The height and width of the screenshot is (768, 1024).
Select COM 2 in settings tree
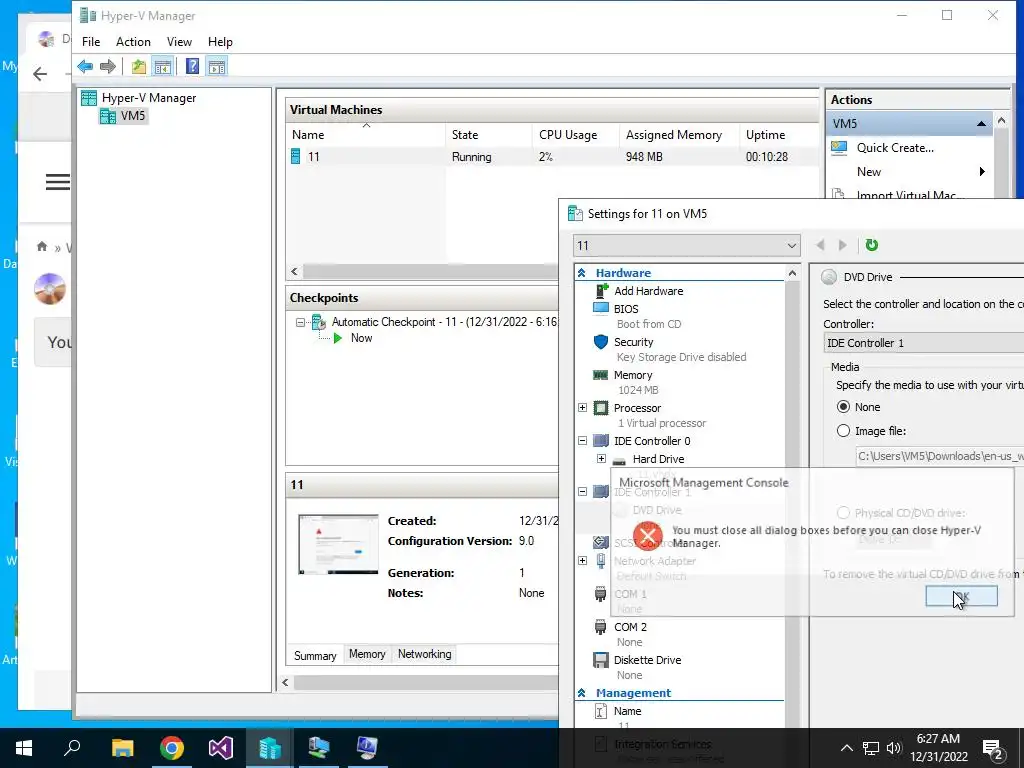coord(630,627)
